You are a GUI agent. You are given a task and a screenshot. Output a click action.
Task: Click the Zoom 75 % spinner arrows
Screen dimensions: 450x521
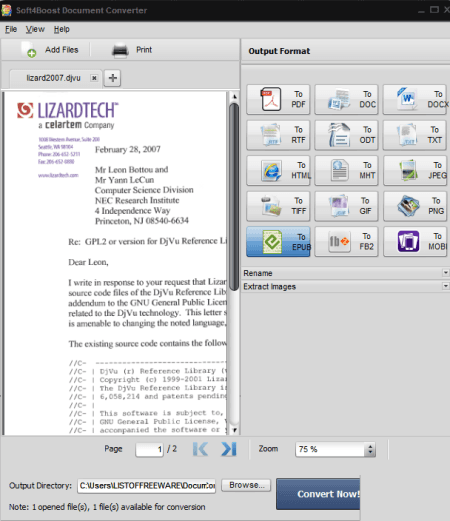pos(370,449)
